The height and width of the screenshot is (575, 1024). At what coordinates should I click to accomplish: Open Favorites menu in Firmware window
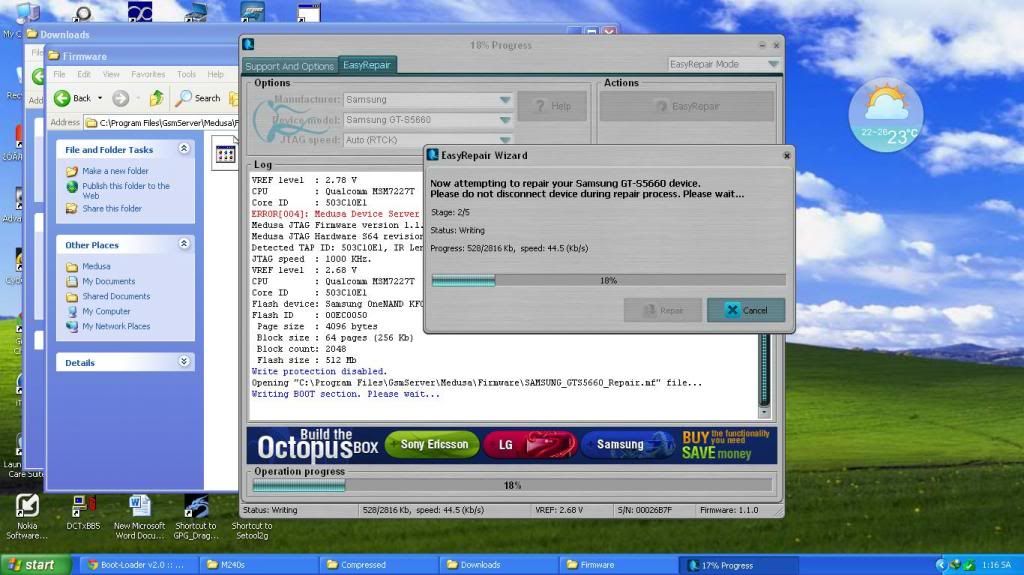pos(148,74)
